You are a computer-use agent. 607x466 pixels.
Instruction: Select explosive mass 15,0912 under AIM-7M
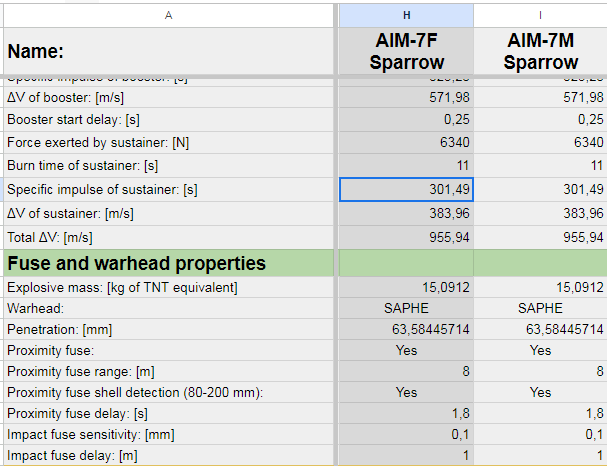tap(540, 288)
